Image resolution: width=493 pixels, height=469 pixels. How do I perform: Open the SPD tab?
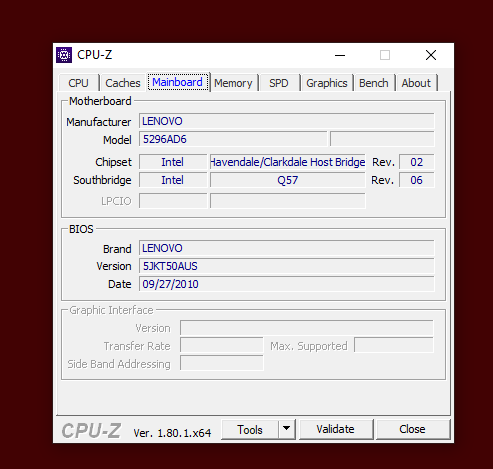pyautogui.click(x=279, y=83)
